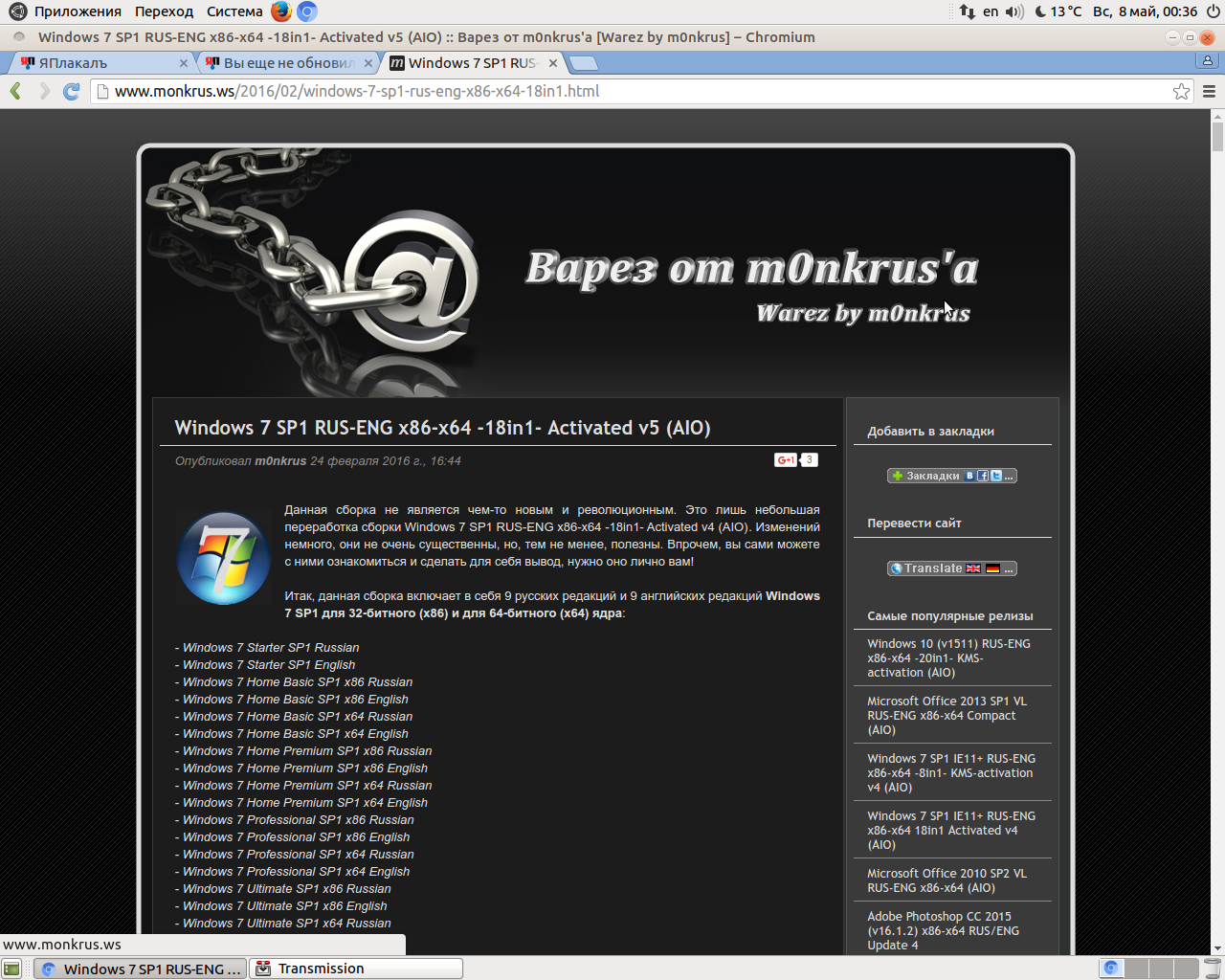Open the network connections indicator
The width and height of the screenshot is (1225, 980).
click(x=967, y=11)
